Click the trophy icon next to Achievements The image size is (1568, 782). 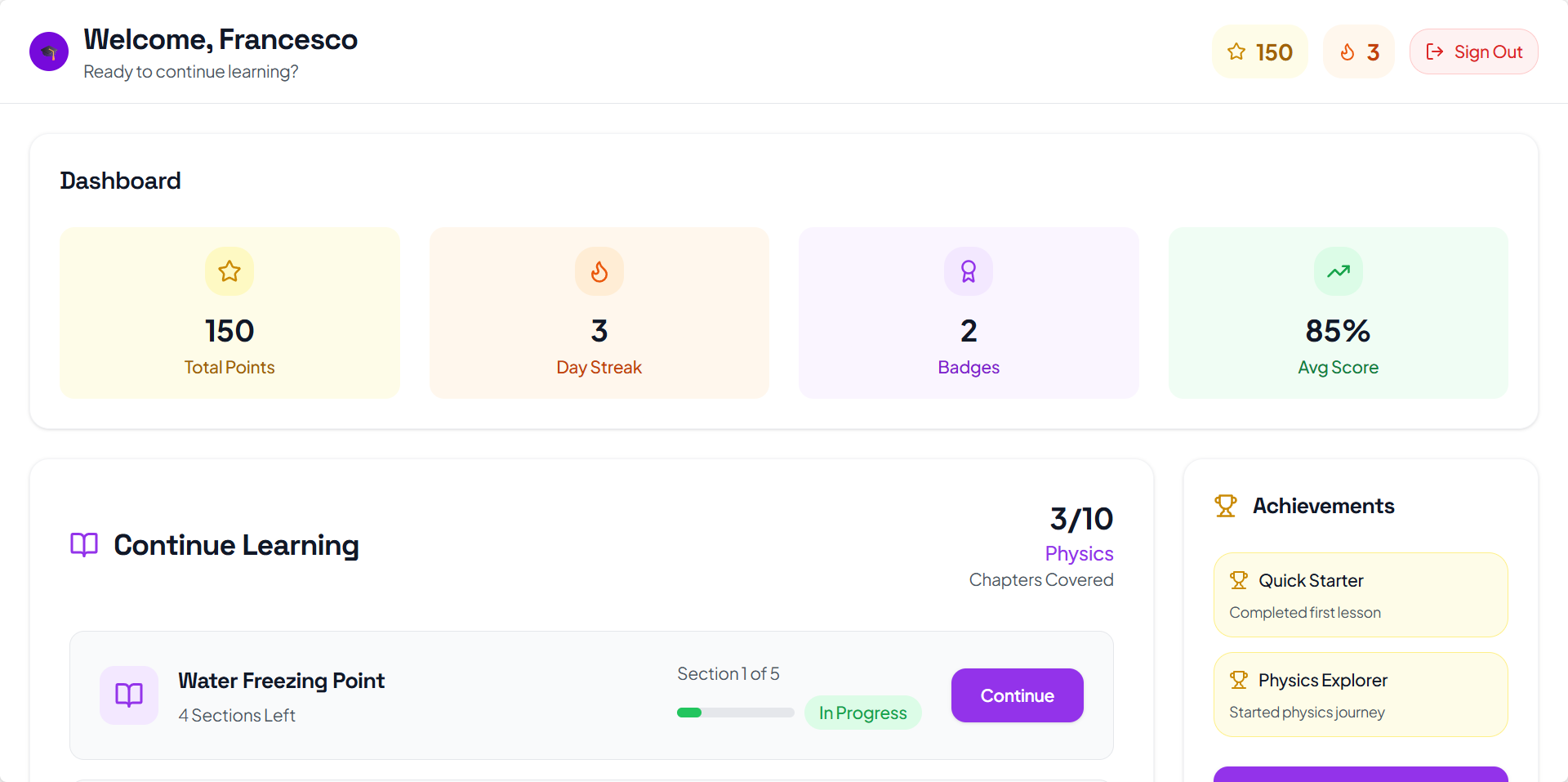[1225, 506]
